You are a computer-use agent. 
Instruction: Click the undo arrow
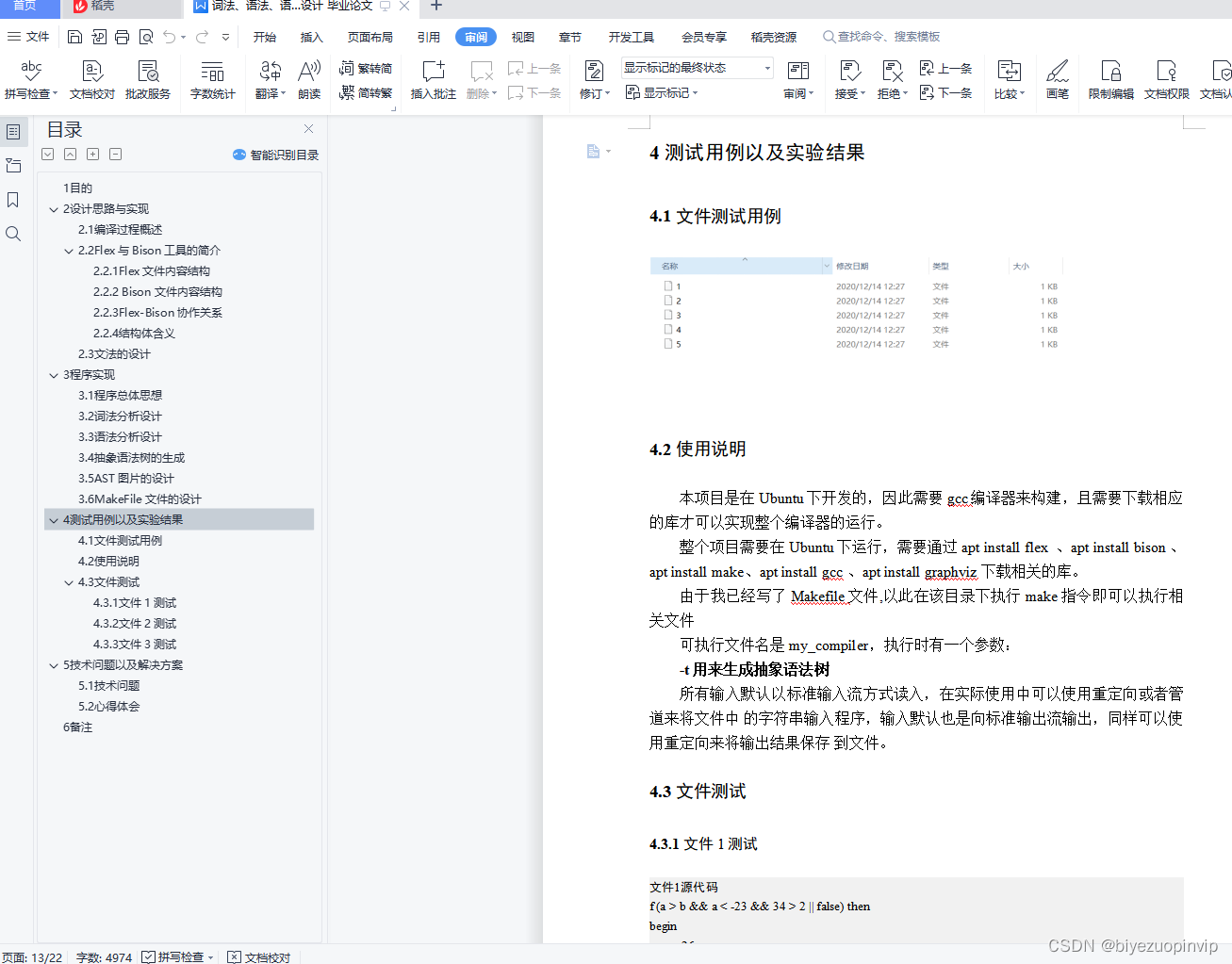(x=169, y=37)
